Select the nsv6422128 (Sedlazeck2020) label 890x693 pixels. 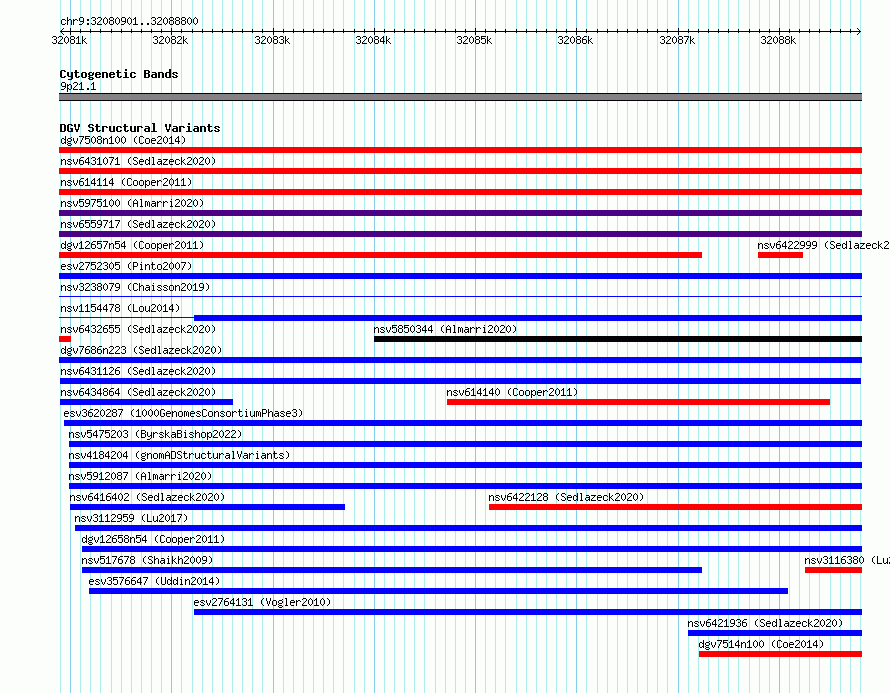pos(566,497)
